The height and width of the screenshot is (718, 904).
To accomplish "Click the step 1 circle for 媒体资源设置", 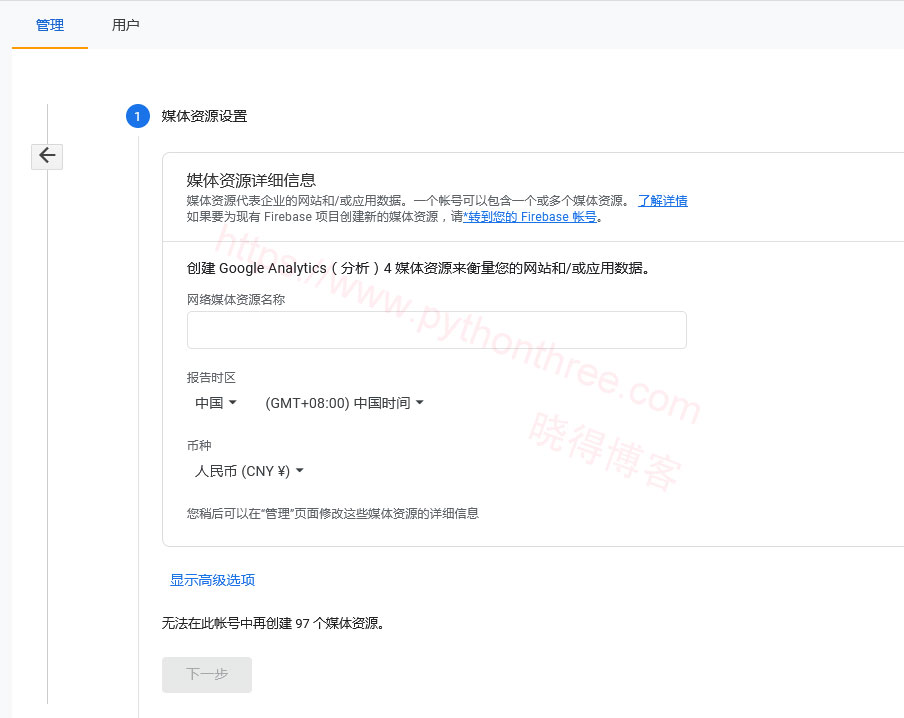I will tap(137, 116).
